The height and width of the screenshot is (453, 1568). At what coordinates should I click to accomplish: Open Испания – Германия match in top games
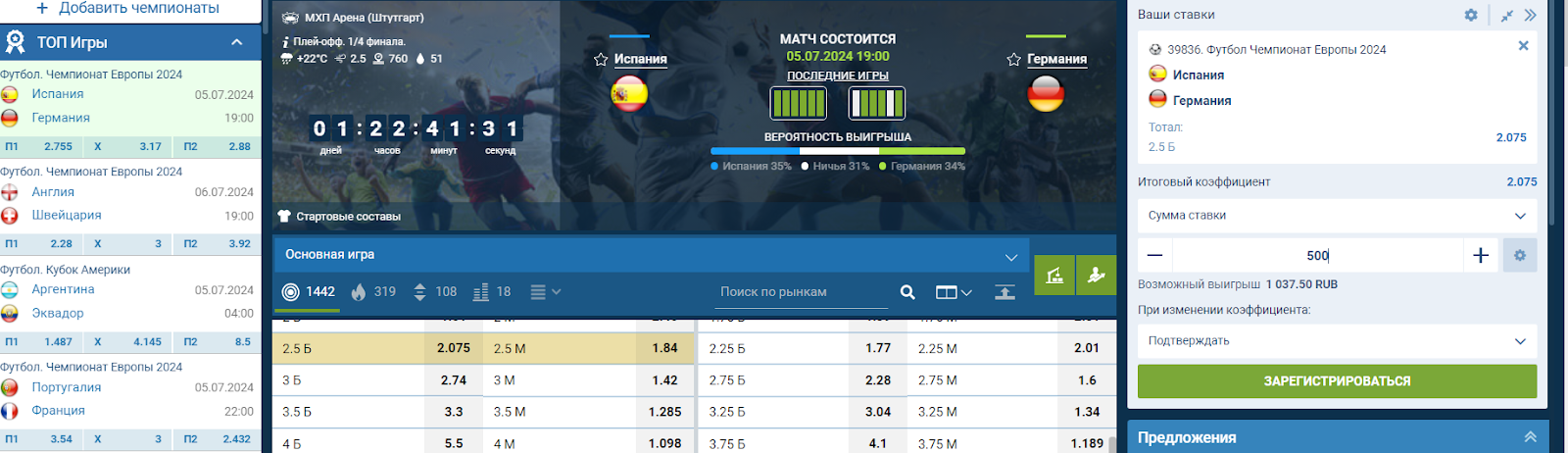(x=130, y=106)
